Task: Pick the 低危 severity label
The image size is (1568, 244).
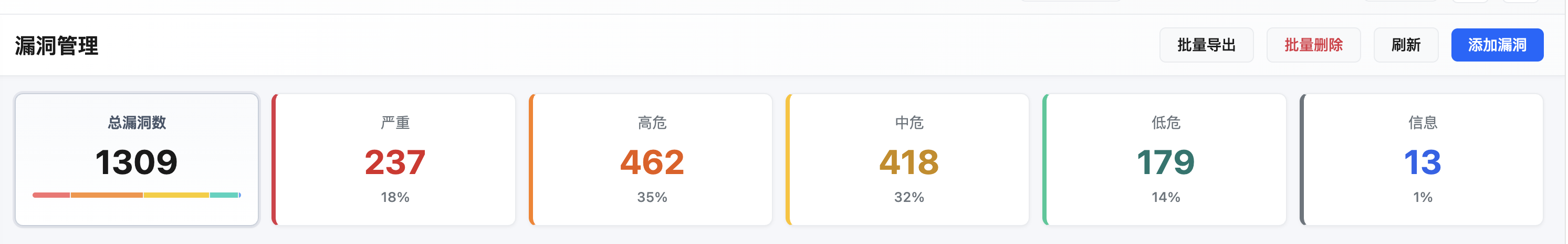Action: (x=1166, y=123)
